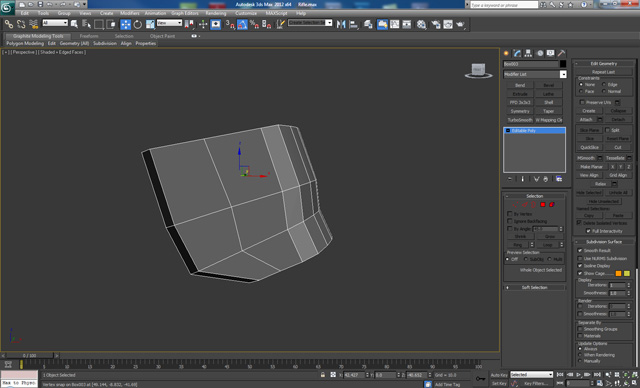Collapse the Selection rollout
This screenshot has width=640, height=388.
click(x=534, y=196)
